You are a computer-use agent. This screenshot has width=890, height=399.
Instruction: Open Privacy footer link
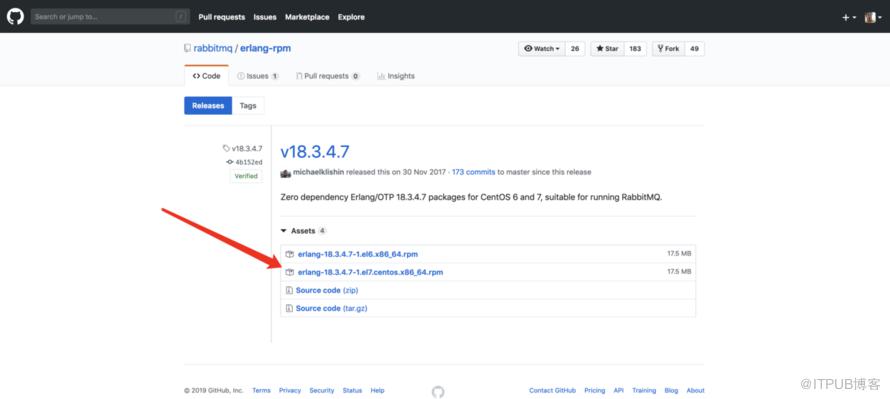click(290, 390)
